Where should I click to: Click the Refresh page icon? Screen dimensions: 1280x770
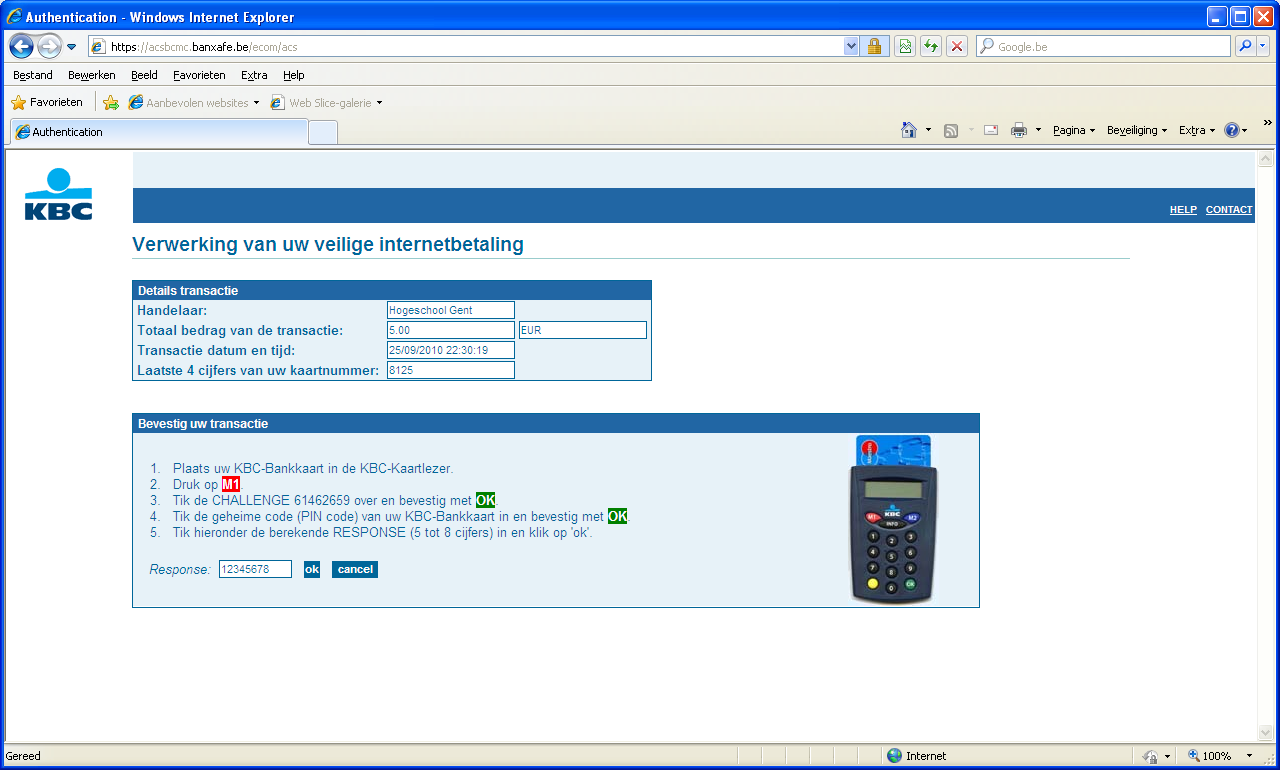[931, 46]
